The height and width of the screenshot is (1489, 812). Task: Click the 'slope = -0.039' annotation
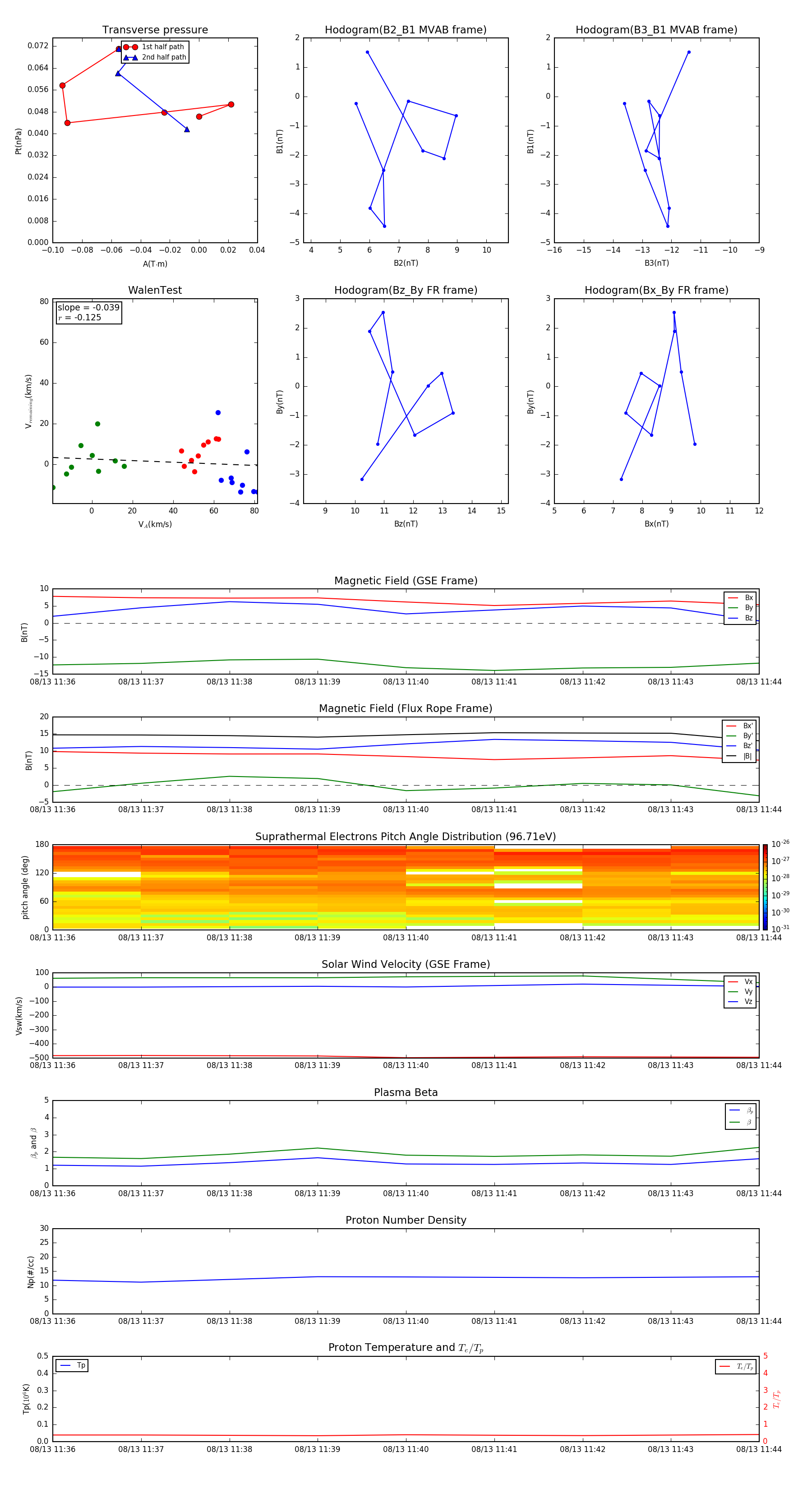[x=88, y=308]
